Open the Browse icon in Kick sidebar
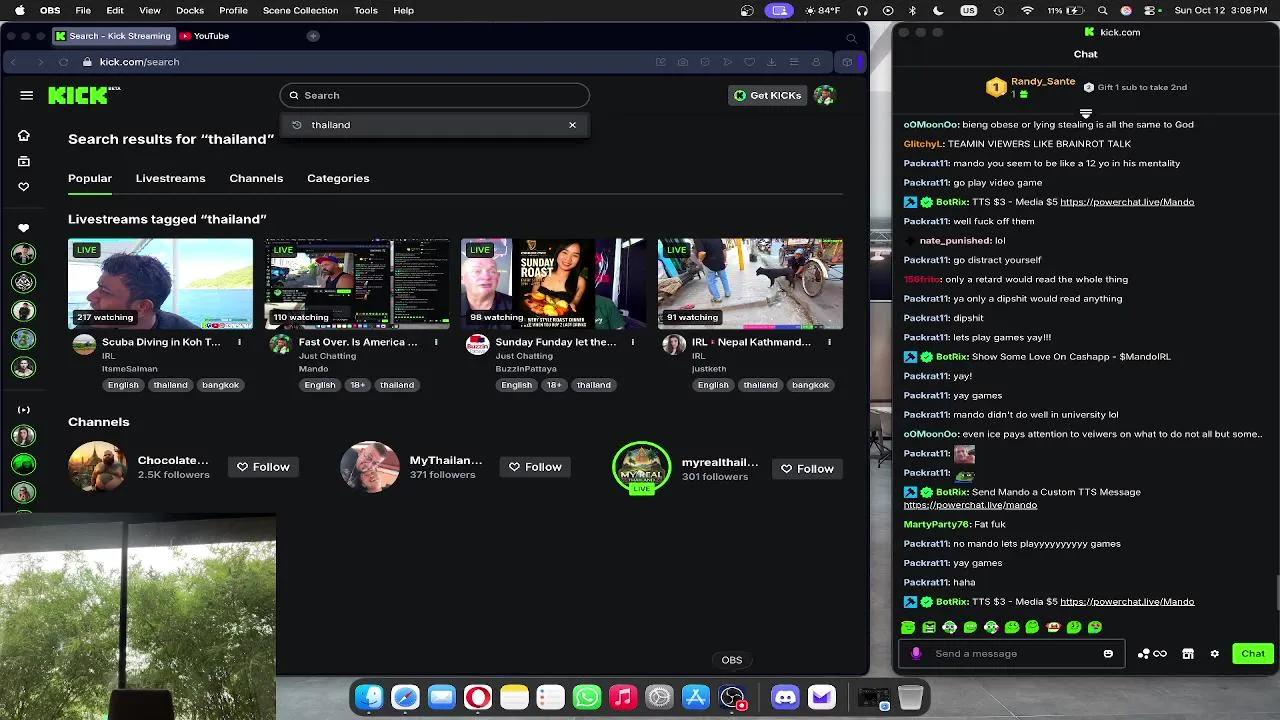Image resolution: width=1280 pixels, height=720 pixels. click(x=24, y=161)
